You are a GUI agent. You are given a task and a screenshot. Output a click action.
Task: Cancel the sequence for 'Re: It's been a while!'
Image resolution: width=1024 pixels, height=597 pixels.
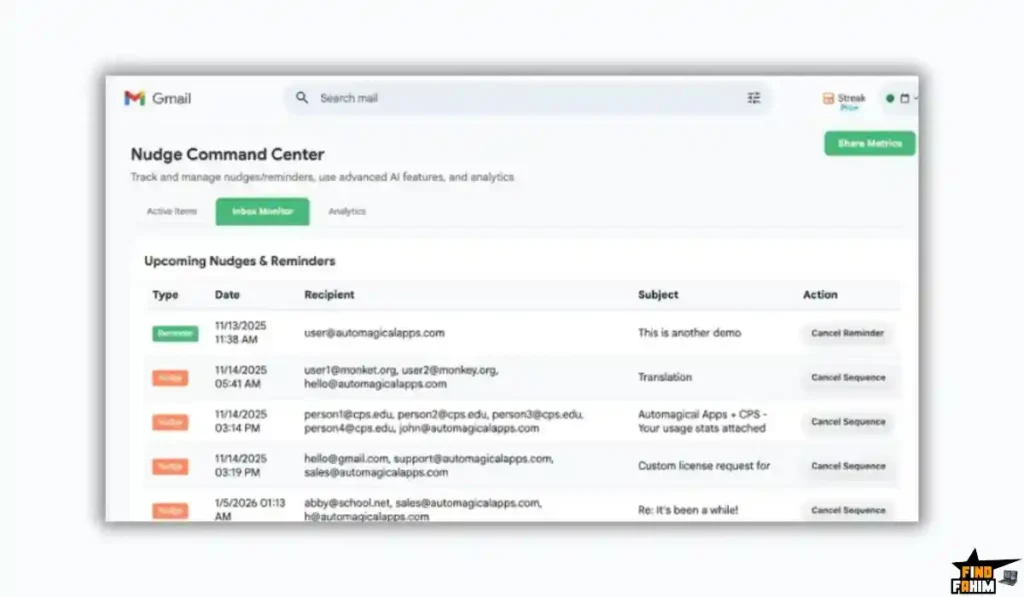(848, 510)
